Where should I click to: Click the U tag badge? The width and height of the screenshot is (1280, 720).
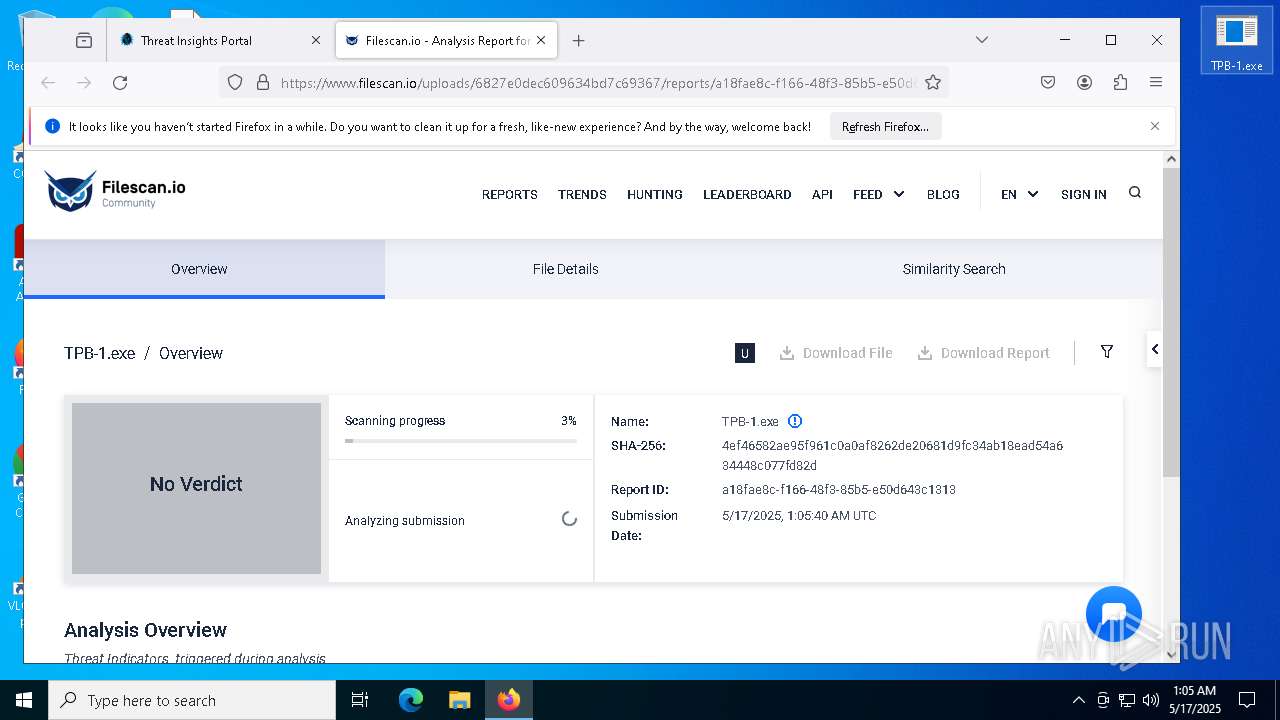(x=745, y=353)
